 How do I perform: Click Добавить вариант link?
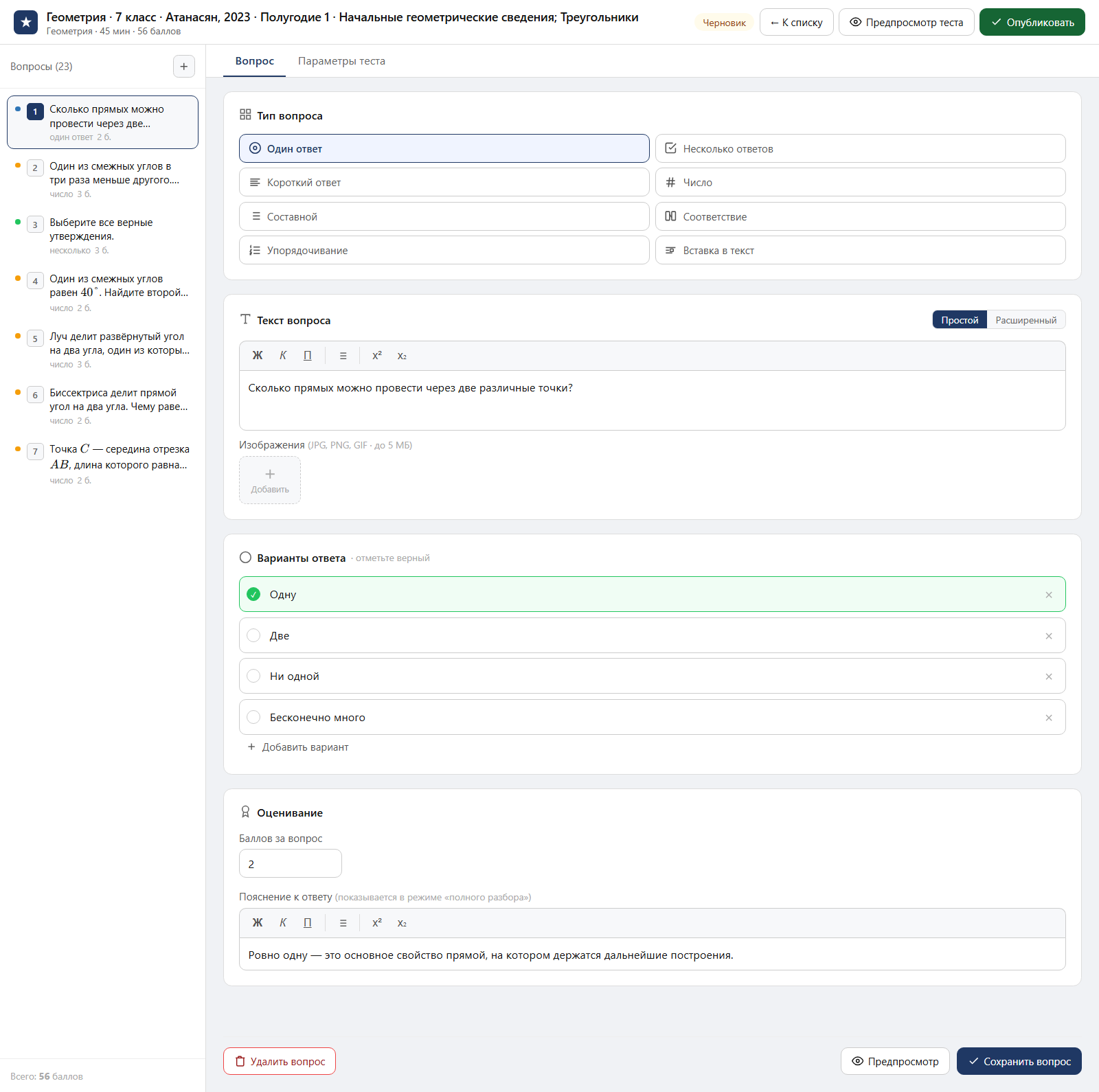tap(298, 747)
